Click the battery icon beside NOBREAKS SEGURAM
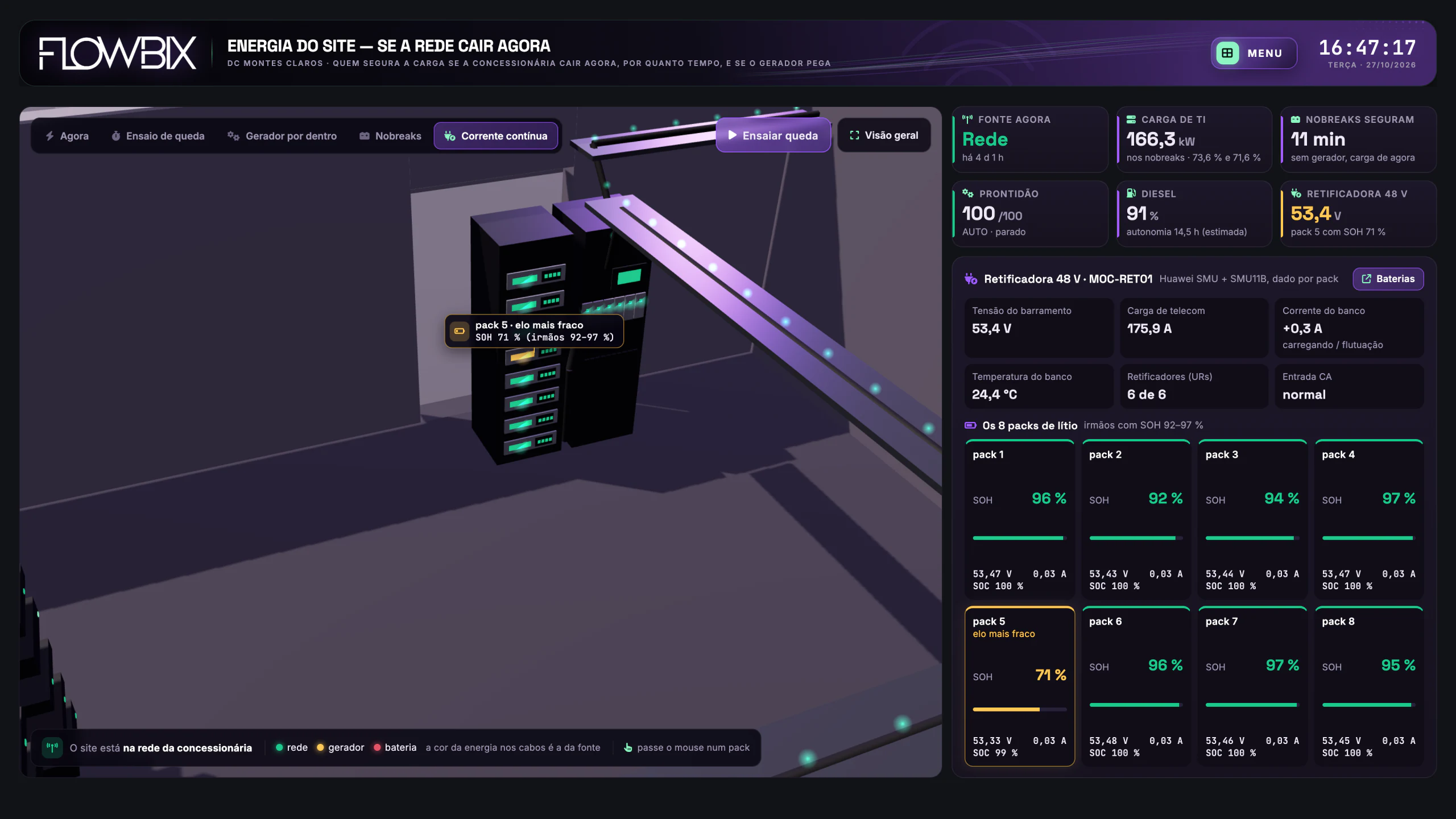The width and height of the screenshot is (1456, 819). click(1296, 119)
